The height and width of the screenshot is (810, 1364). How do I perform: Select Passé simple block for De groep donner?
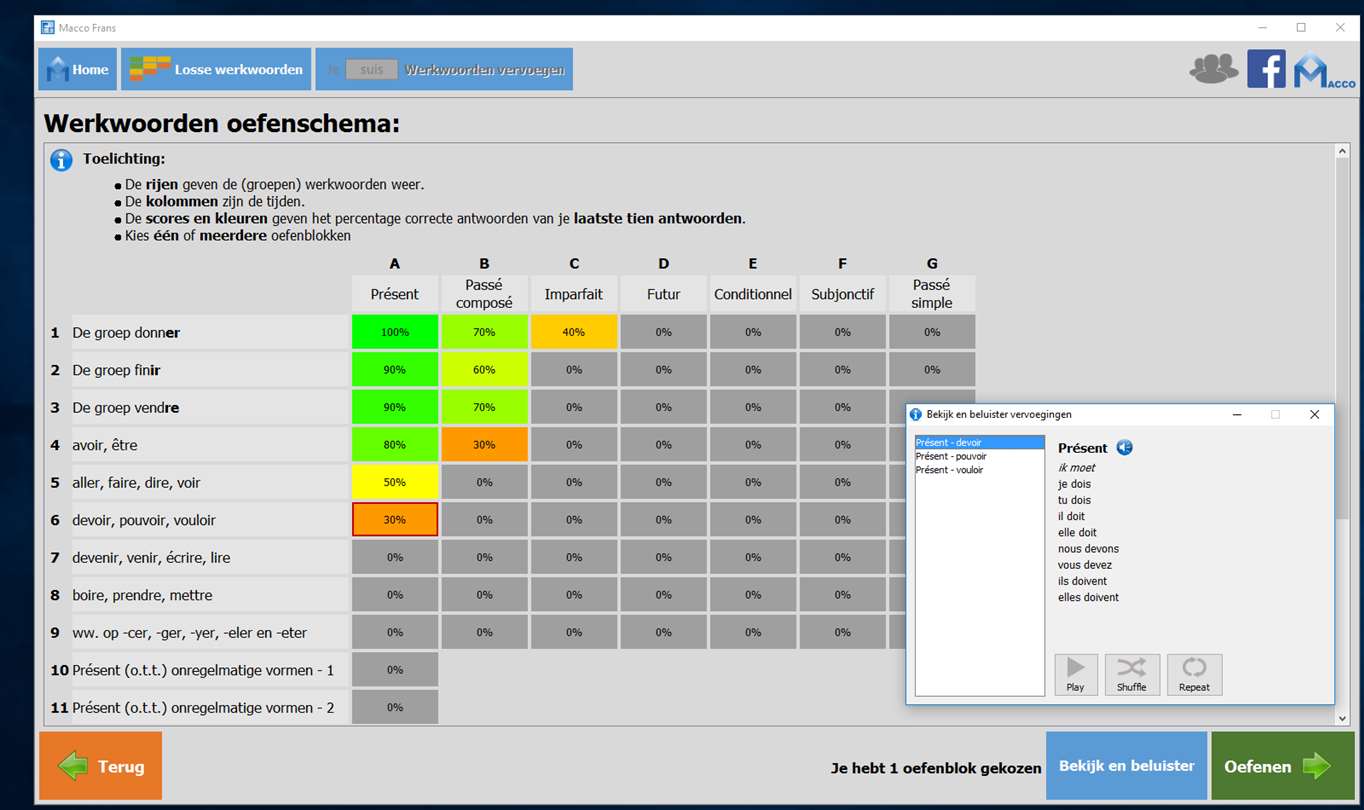[932, 332]
